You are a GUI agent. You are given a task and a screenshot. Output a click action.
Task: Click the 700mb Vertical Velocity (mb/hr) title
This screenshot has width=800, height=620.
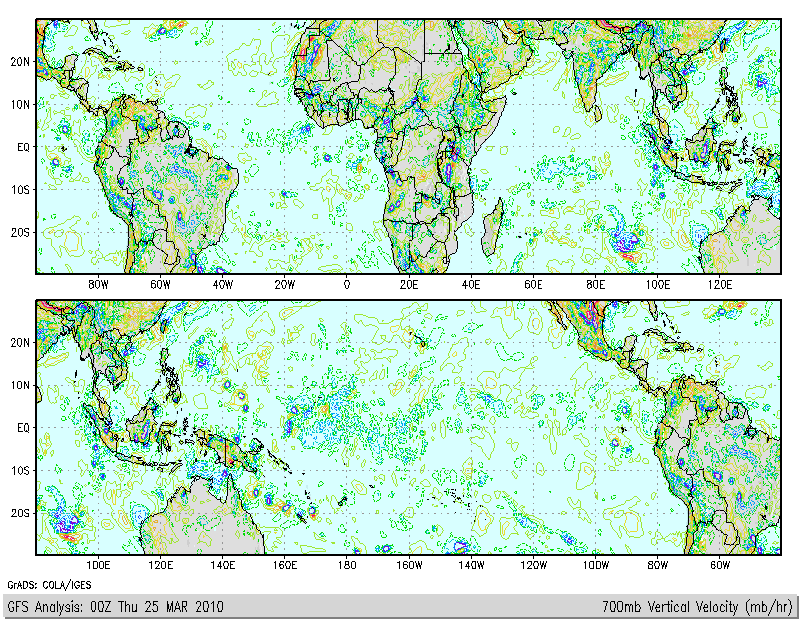pyautogui.click(x=697, y=607)
